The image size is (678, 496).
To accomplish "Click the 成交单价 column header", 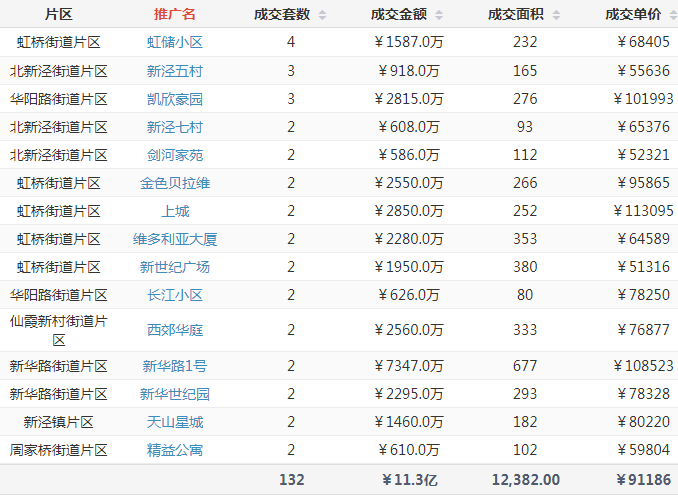I will tap(633, 14).
